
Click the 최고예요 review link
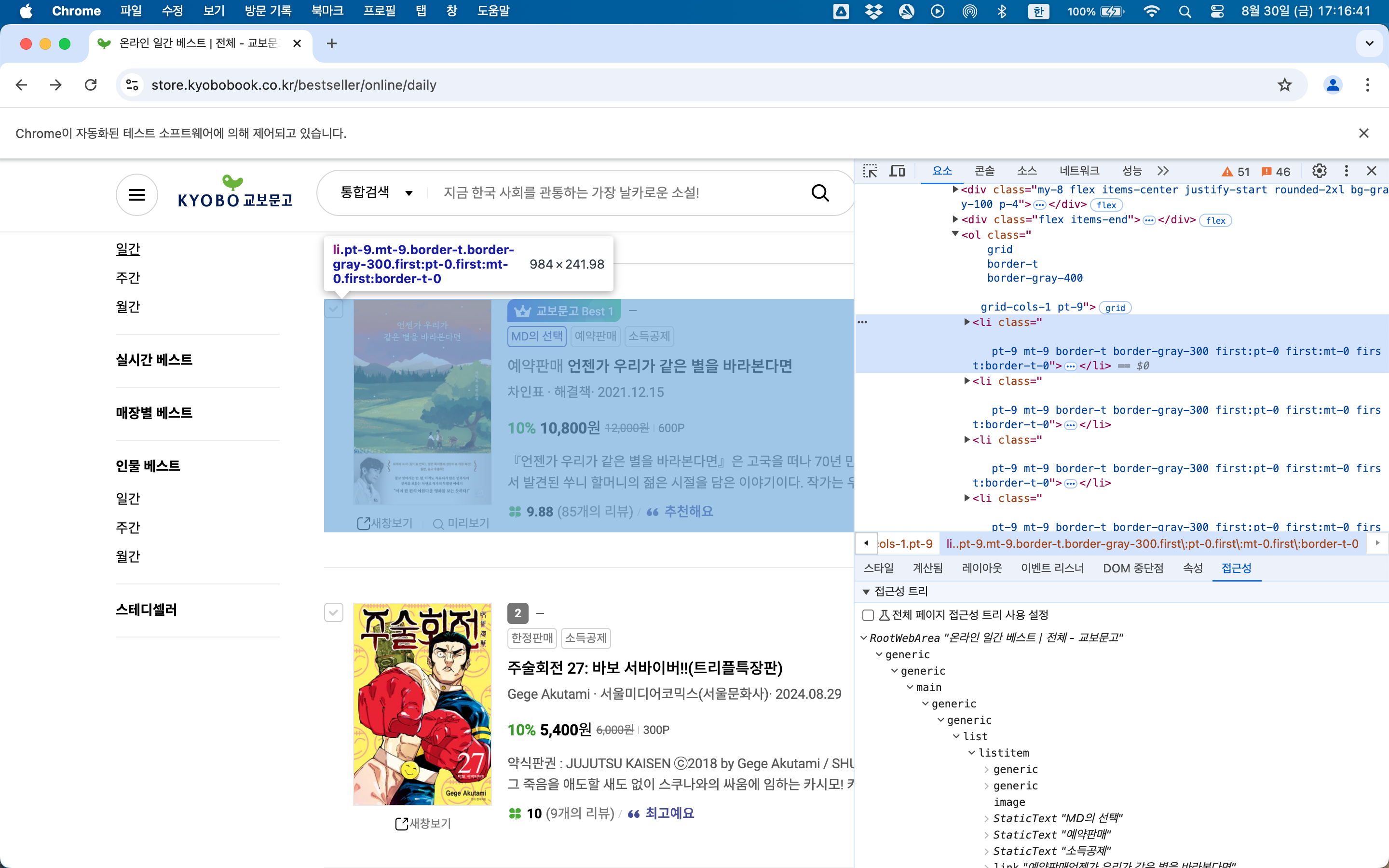(669, 814)
